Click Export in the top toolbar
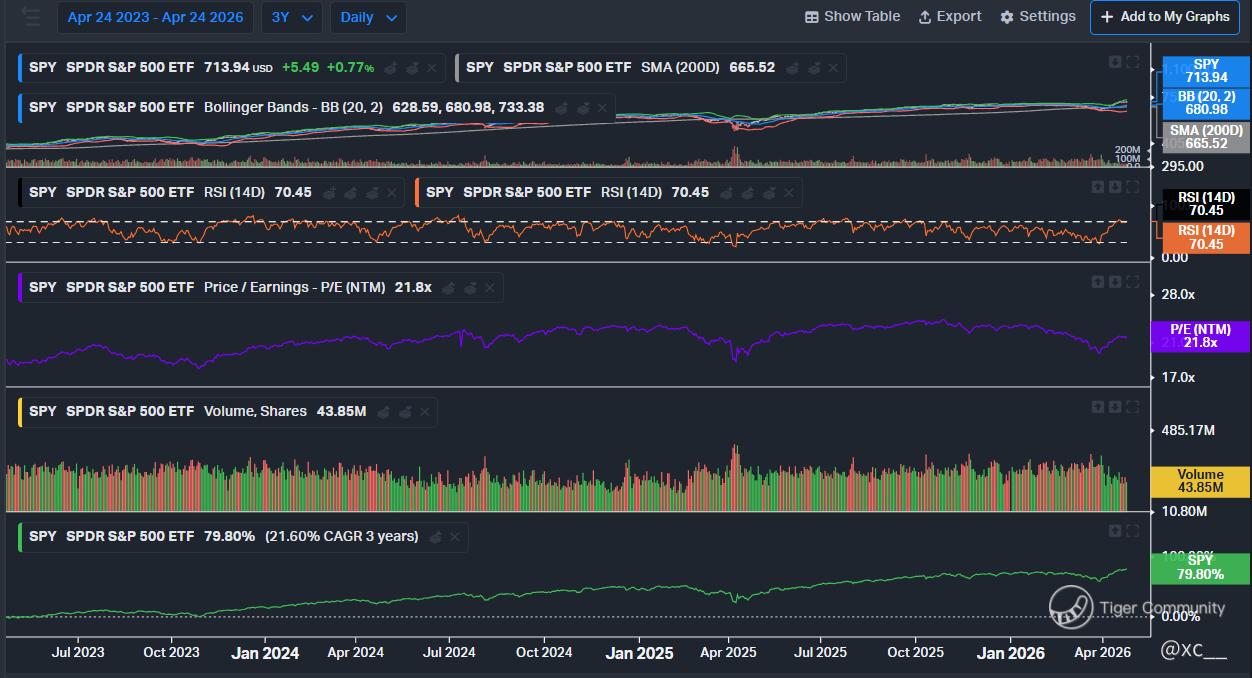 [950, 17]
